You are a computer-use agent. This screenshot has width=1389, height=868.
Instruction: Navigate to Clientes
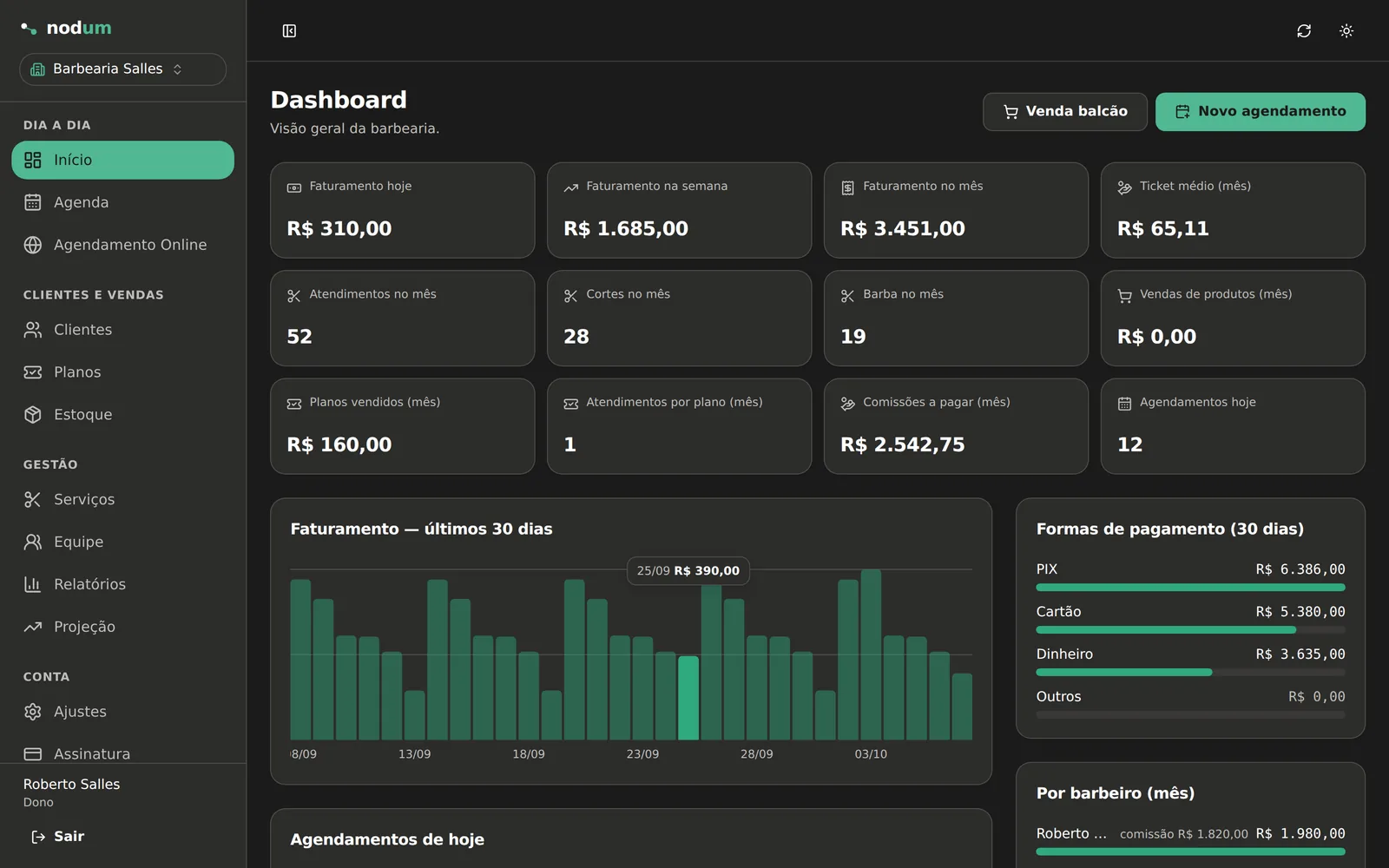[x=122, y=330]
